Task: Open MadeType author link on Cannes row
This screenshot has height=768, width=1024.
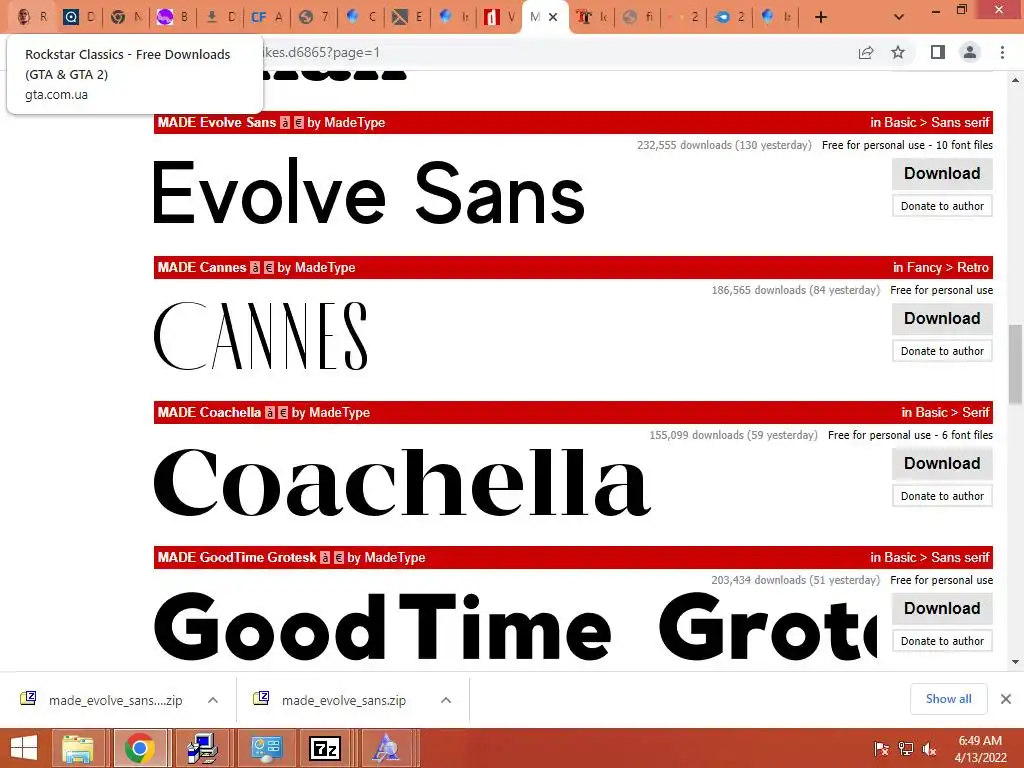Action: pos(325,267)
